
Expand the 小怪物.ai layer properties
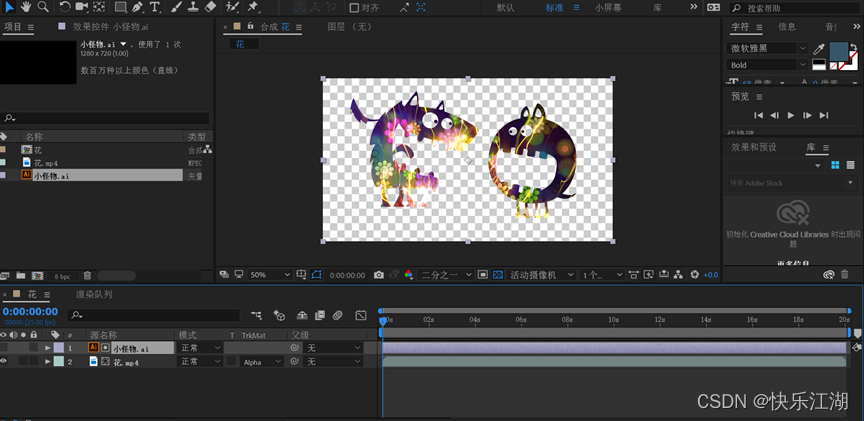[47, 348]
